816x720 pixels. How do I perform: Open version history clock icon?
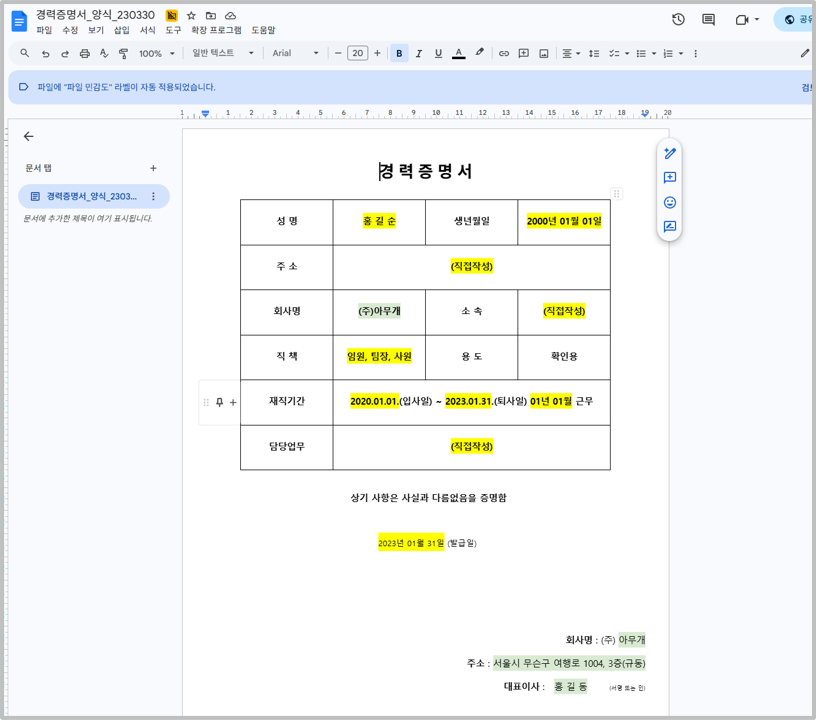(678, 20)
